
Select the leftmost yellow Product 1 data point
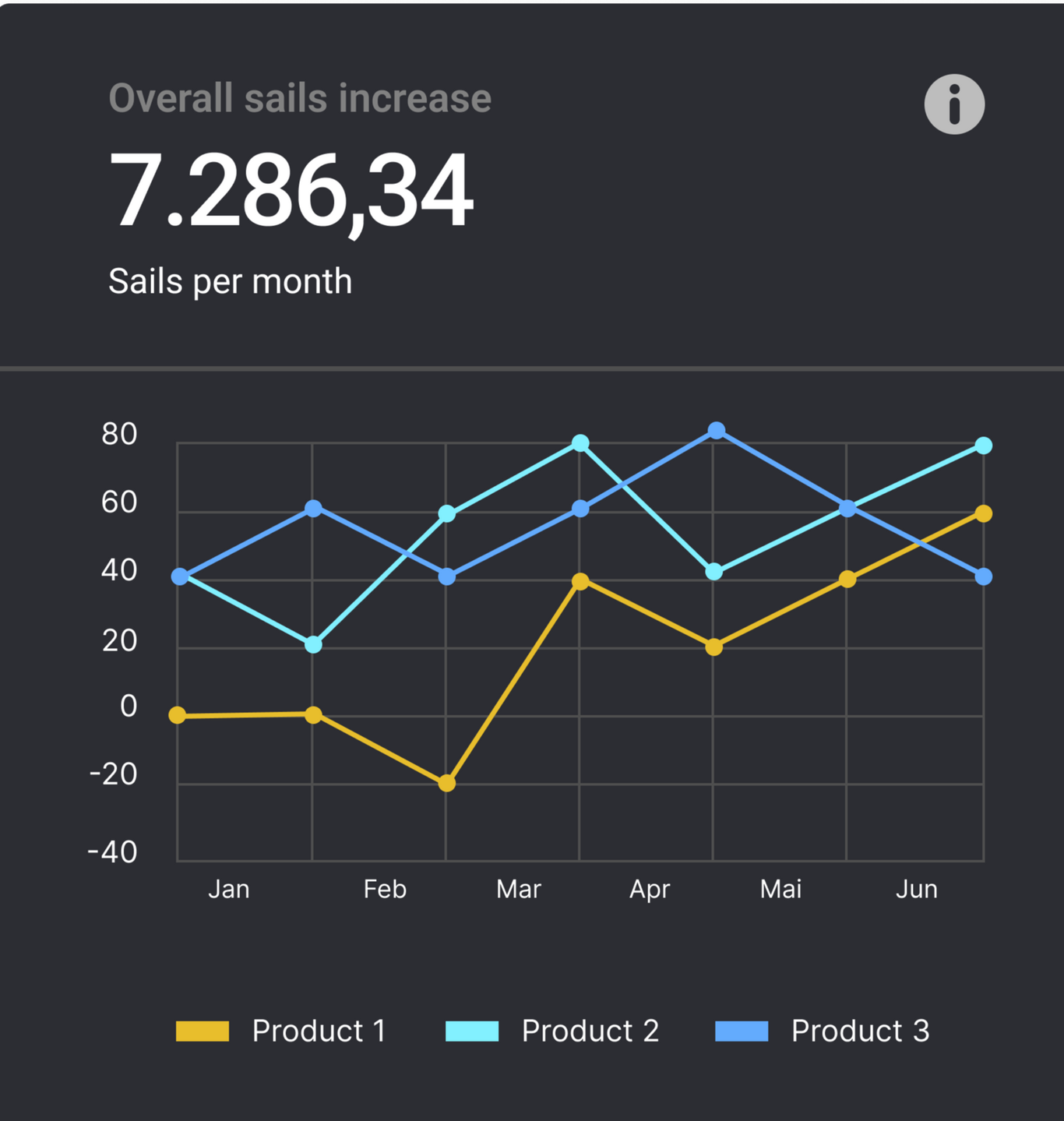pos(178,715)
